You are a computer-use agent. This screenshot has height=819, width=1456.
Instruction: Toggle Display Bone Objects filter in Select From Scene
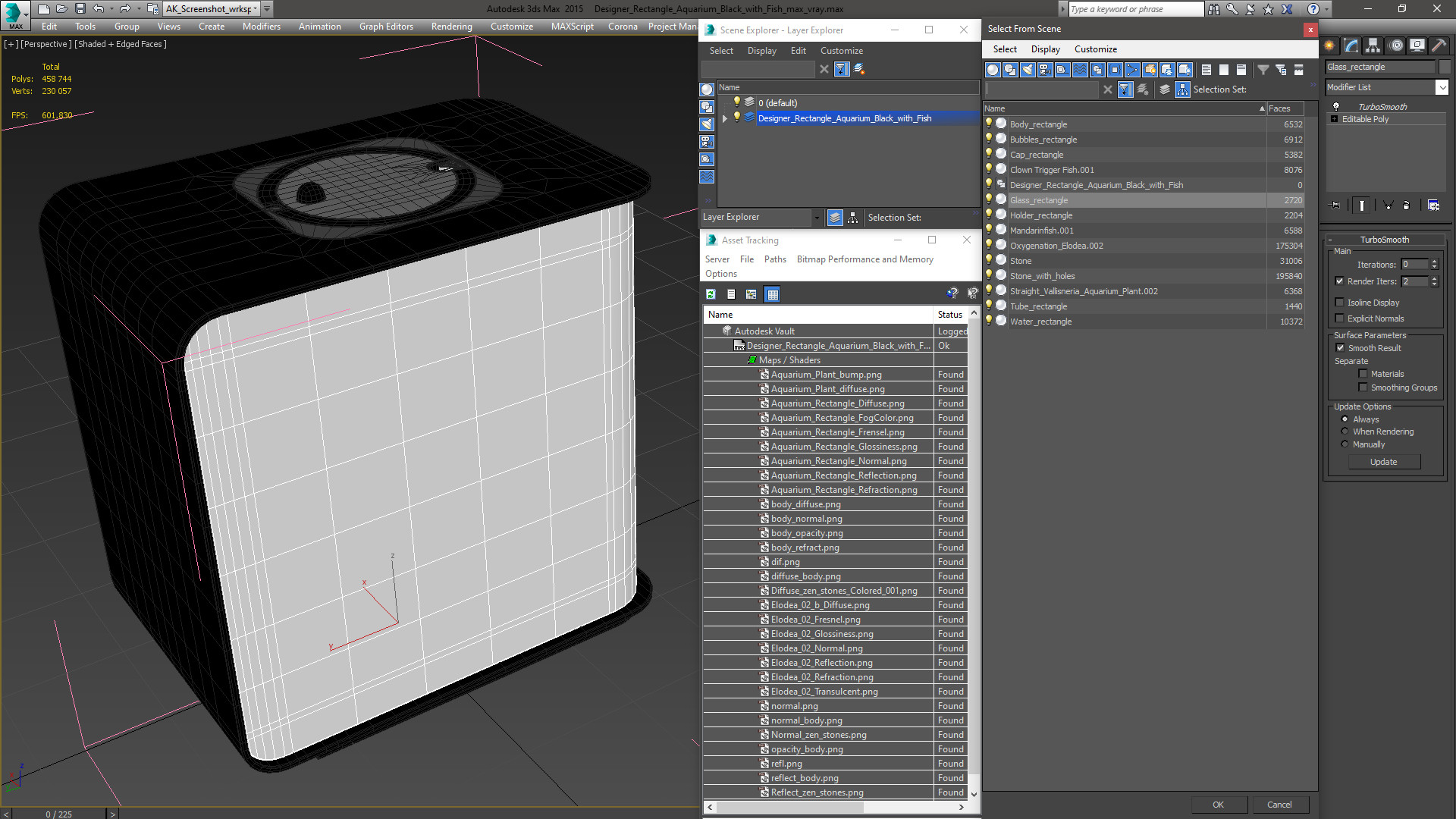[1132, 70]
